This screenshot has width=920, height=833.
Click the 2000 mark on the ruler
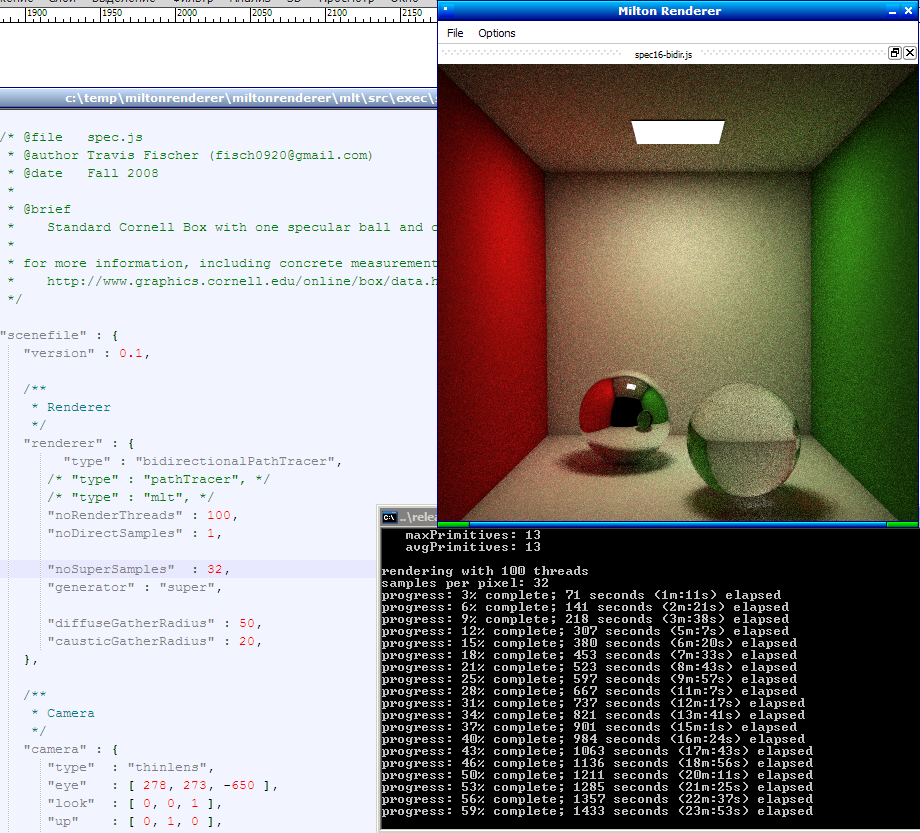coord(186,14)
